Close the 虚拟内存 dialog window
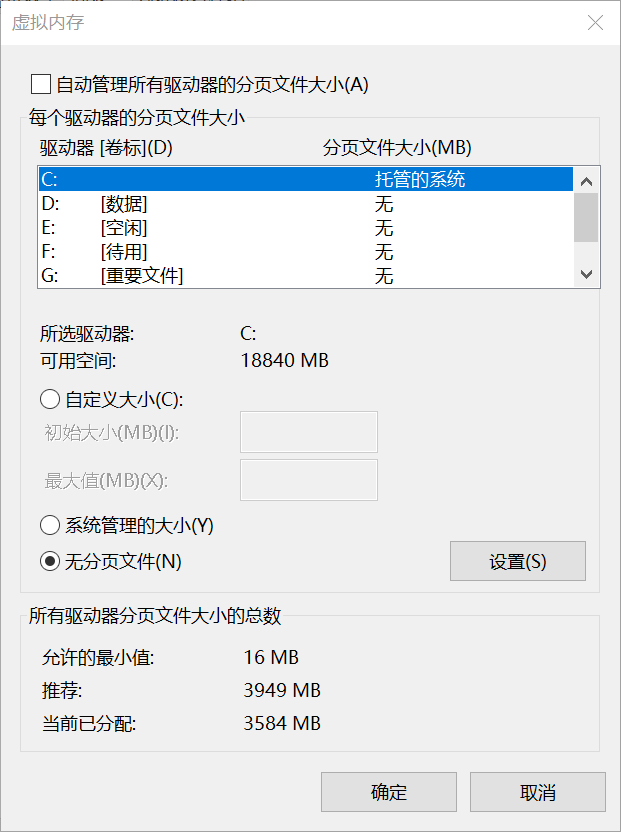Image resolution: width=621 pixels, height=832 pixels. tap(595, 23)
